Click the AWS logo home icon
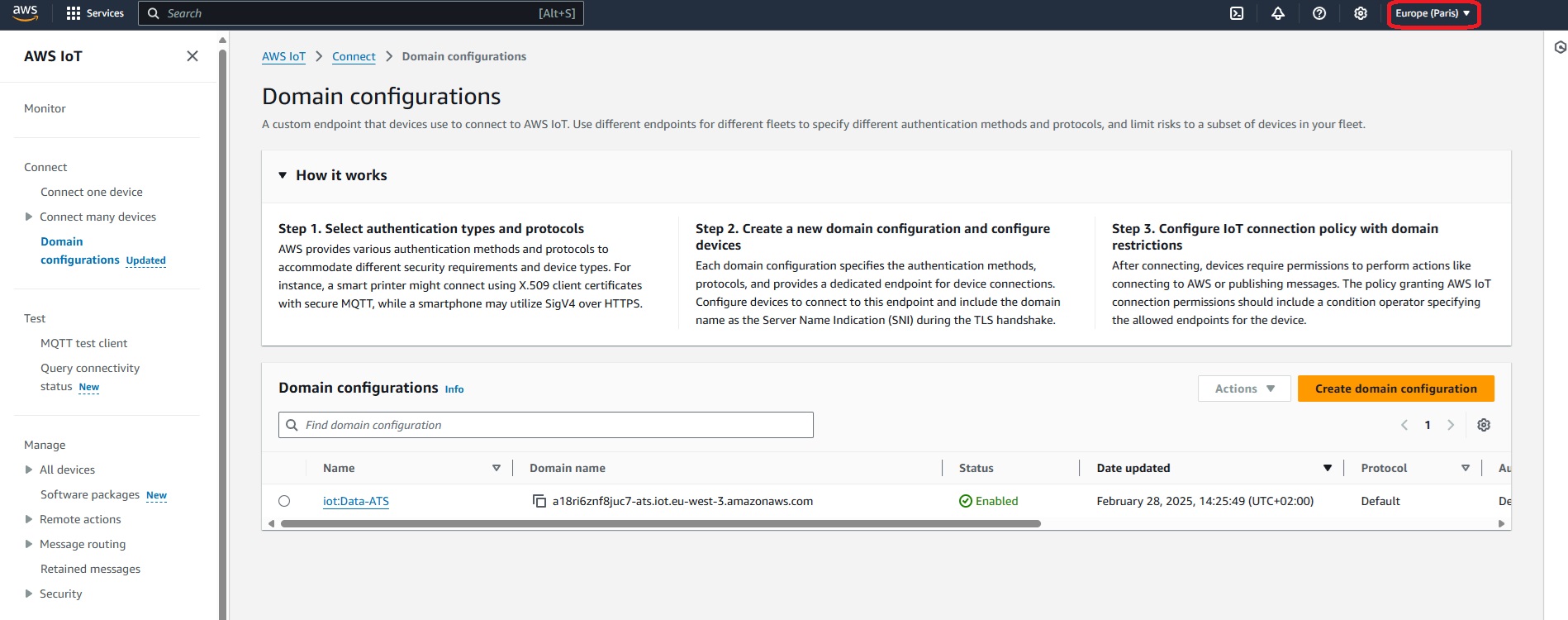This screenshot has height=620, width=1568. coord(26,13)
